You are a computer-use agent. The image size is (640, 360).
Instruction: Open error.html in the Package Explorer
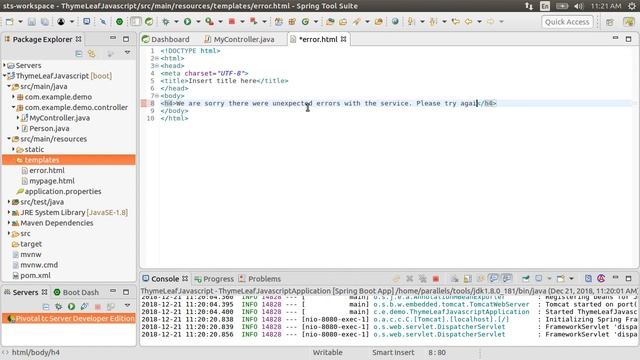click(x=47, y=170)
